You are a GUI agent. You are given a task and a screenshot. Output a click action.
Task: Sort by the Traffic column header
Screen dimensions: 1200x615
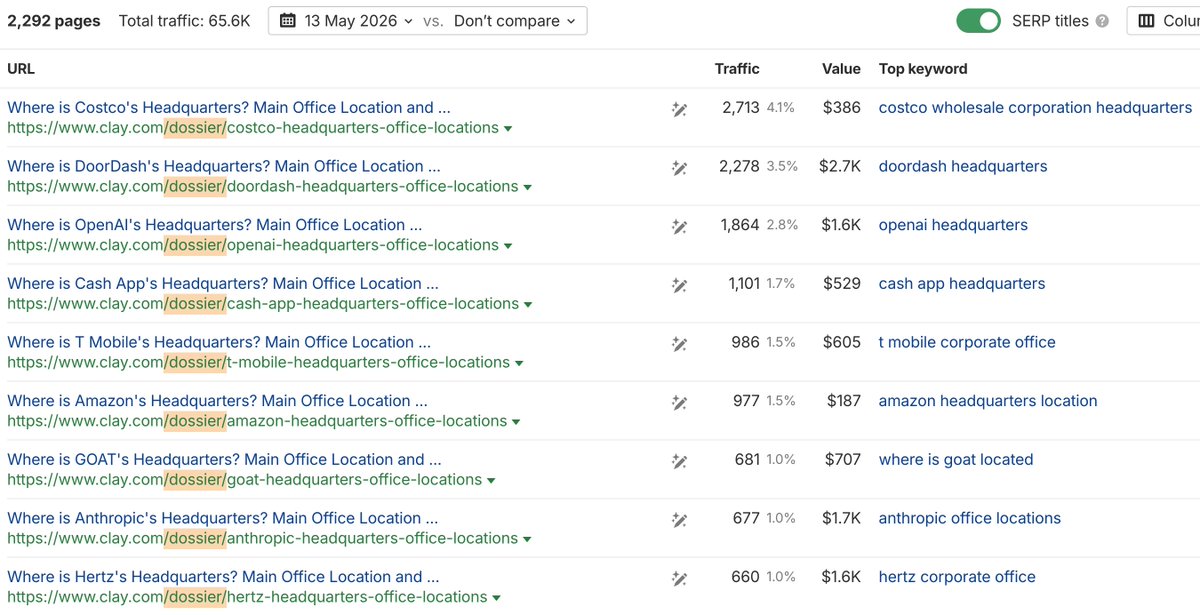(737, 69)
